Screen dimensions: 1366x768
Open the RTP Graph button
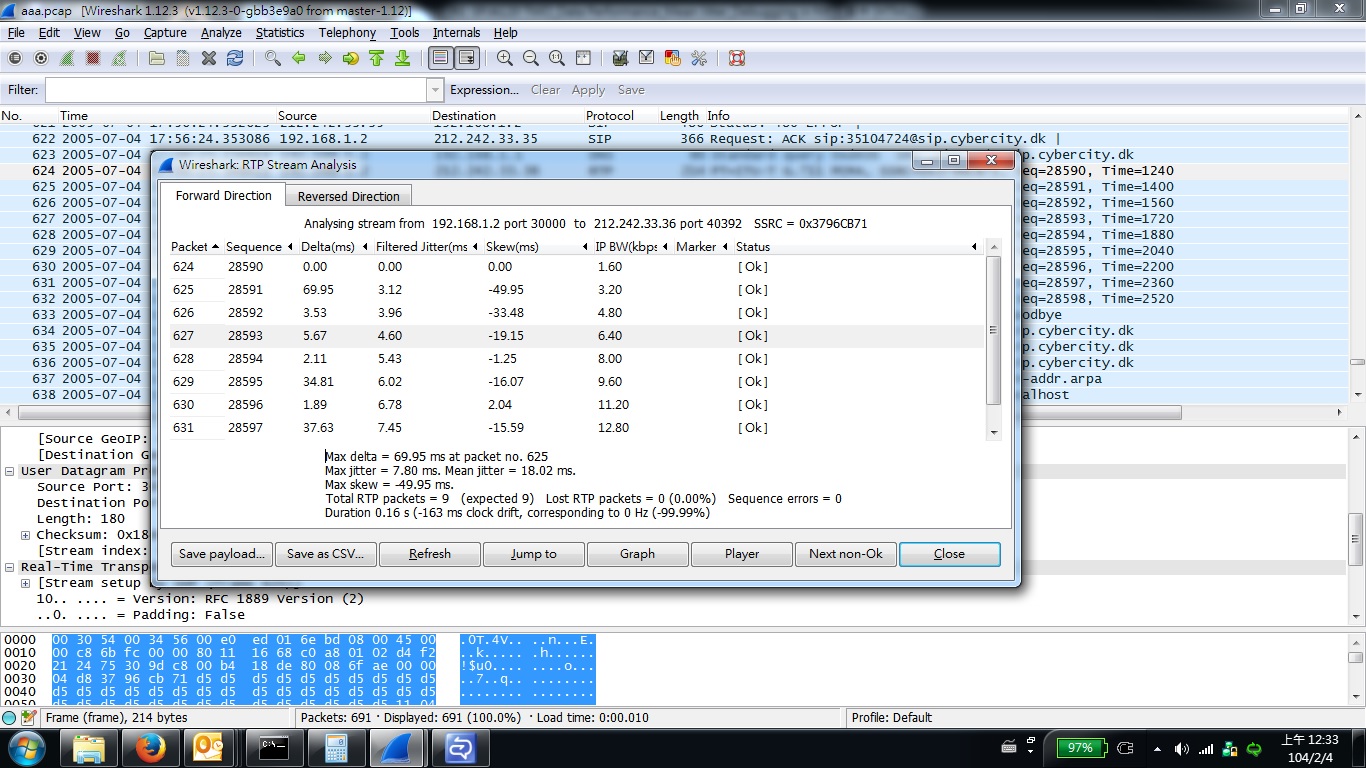click(x=638, y=554)
